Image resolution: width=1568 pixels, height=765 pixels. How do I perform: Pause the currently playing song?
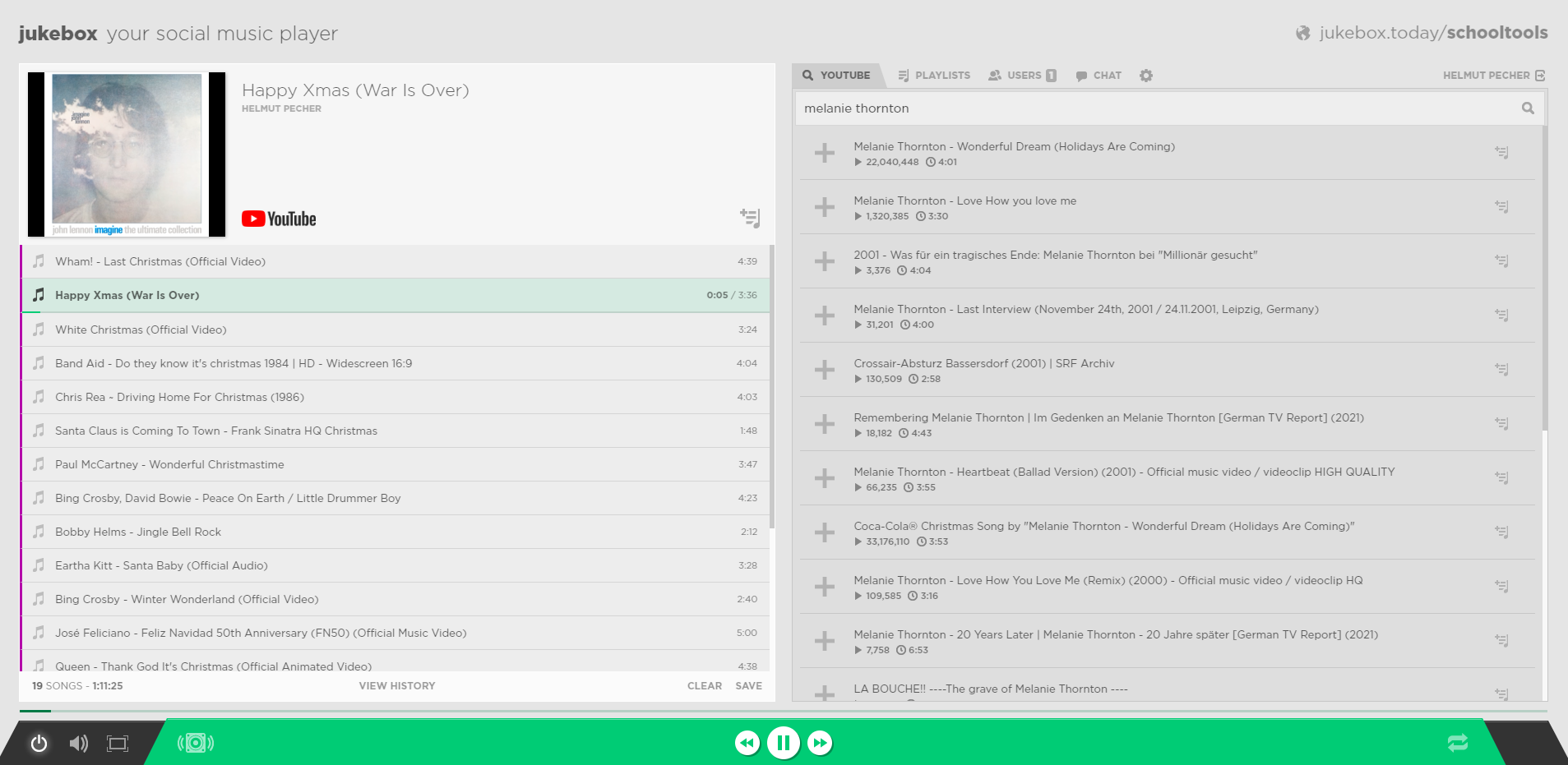(x=784, y=742)
